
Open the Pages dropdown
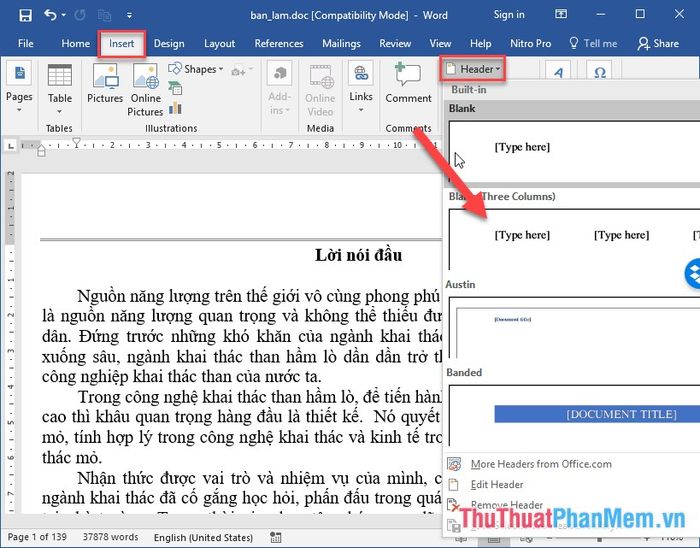point(19,87)
